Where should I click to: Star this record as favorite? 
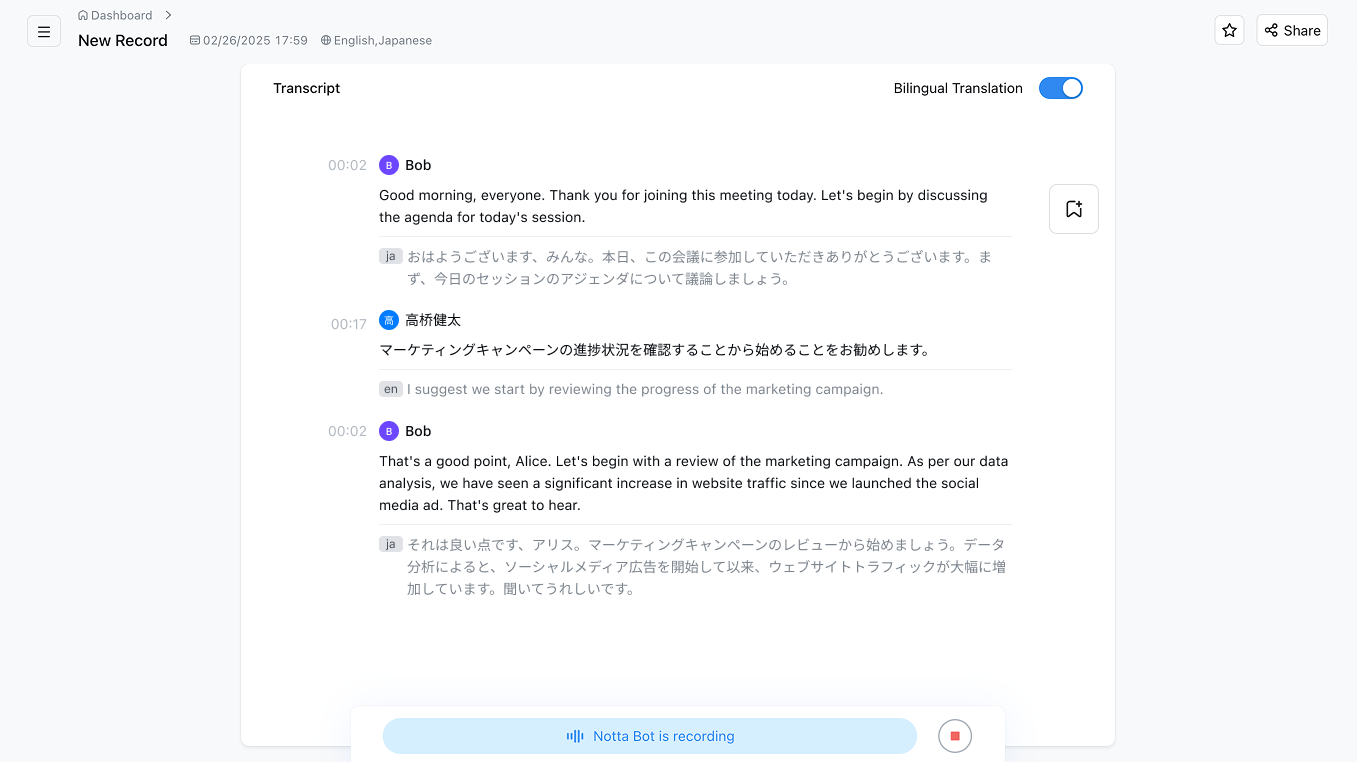(1229, 31)
